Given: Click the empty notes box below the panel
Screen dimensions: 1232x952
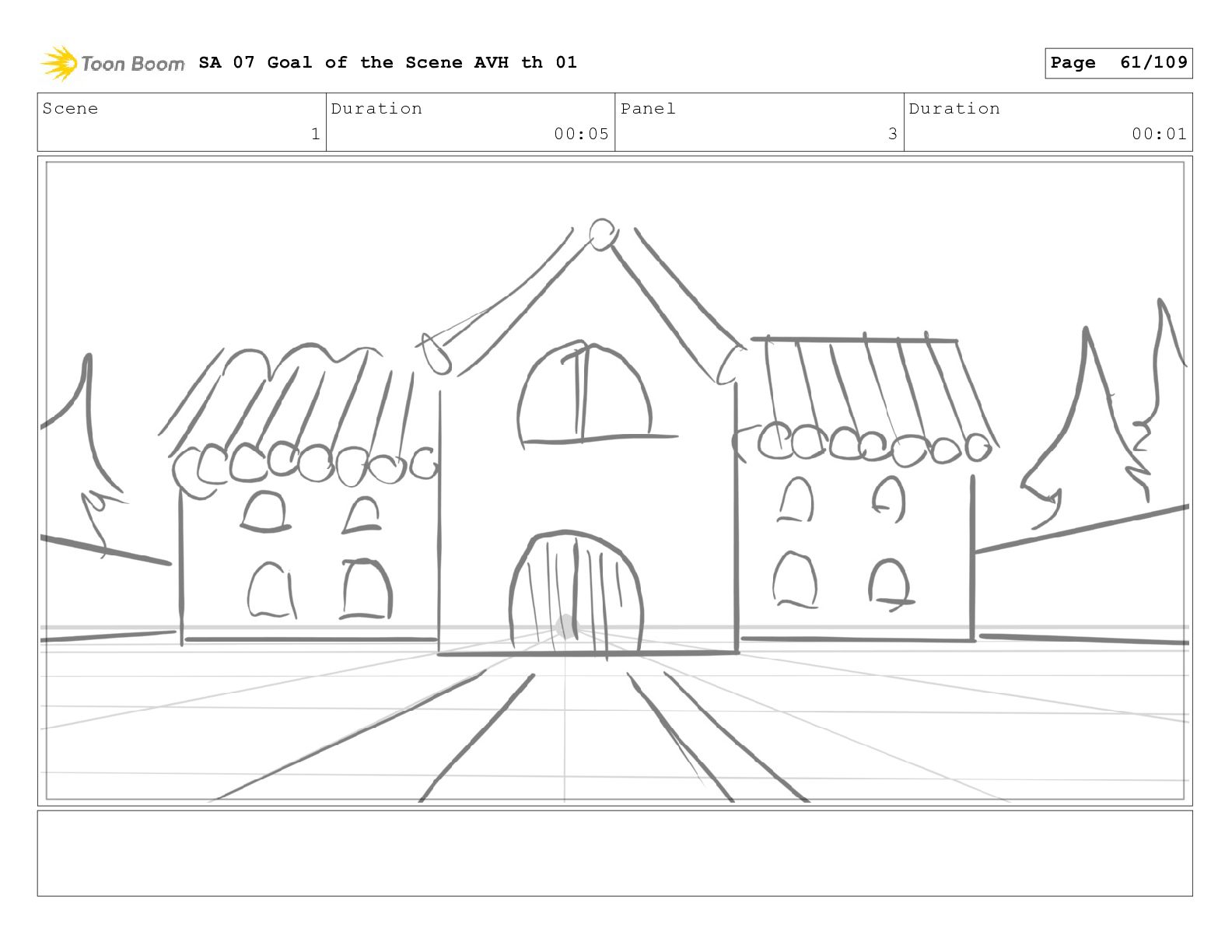Looking at the screenshot, I should point(614,853).
